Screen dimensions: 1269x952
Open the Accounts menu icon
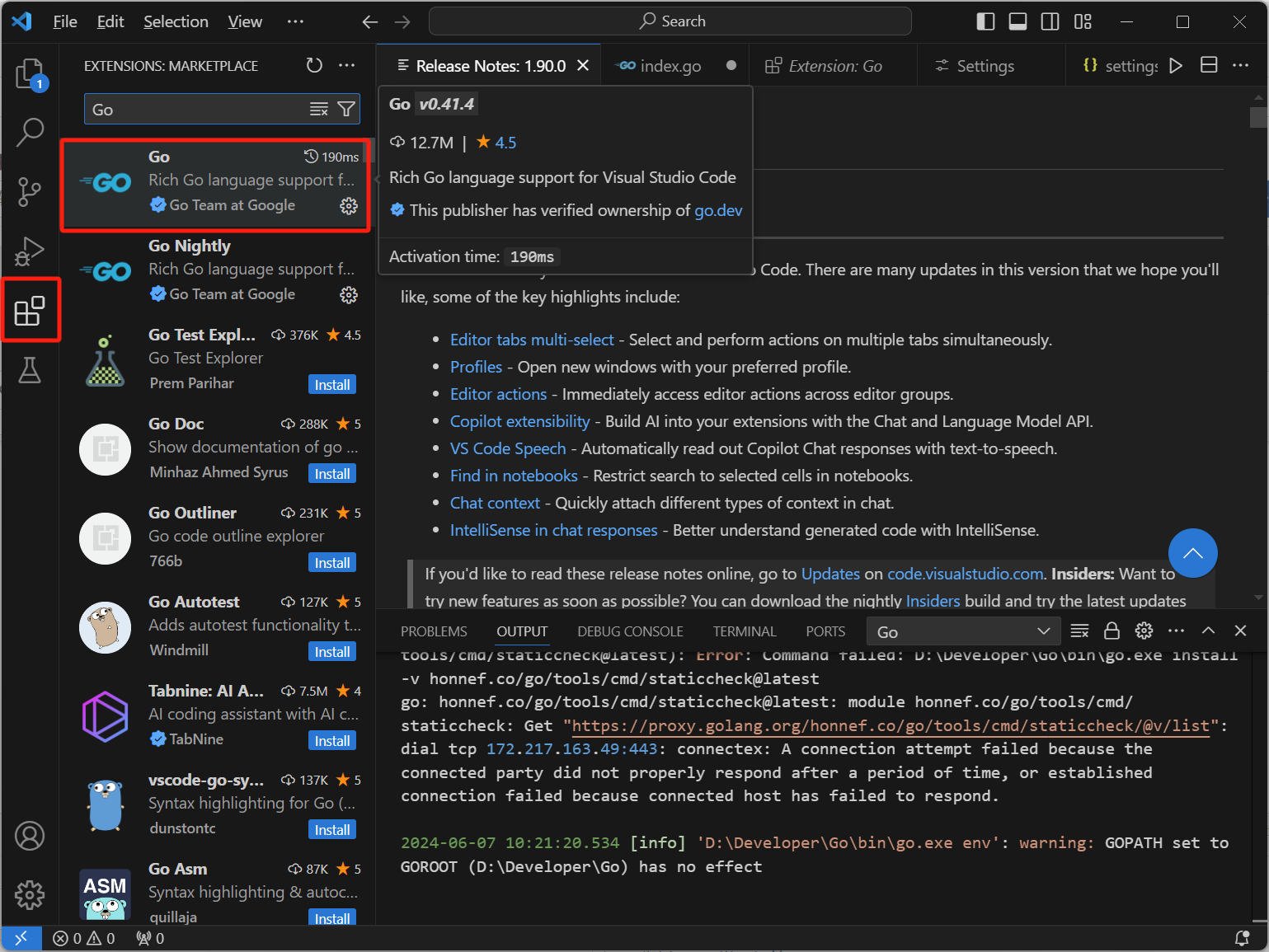[x=30, y=836]
